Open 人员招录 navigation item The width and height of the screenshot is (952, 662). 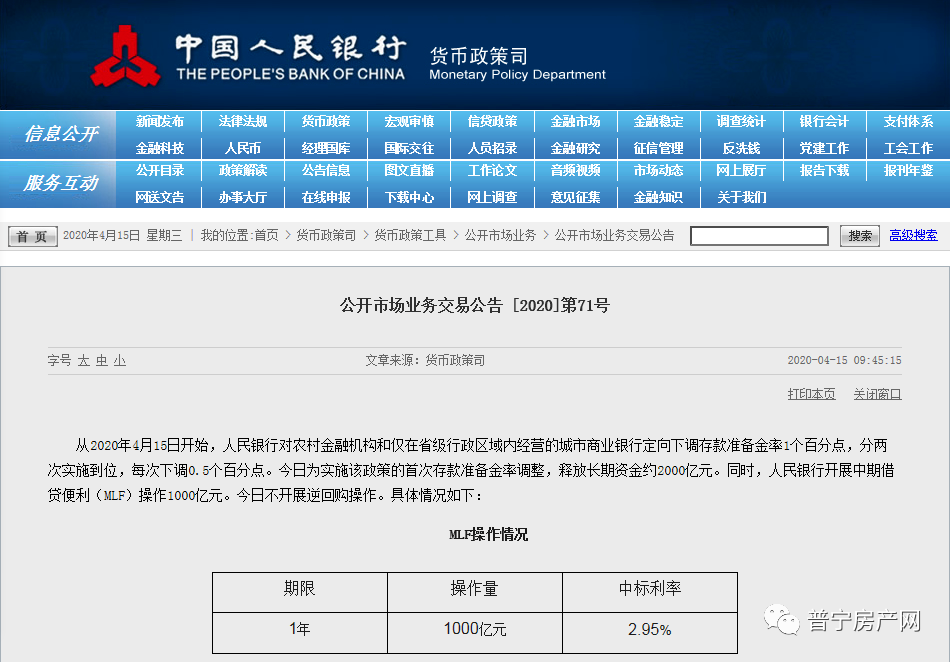[x=492, y=148]
